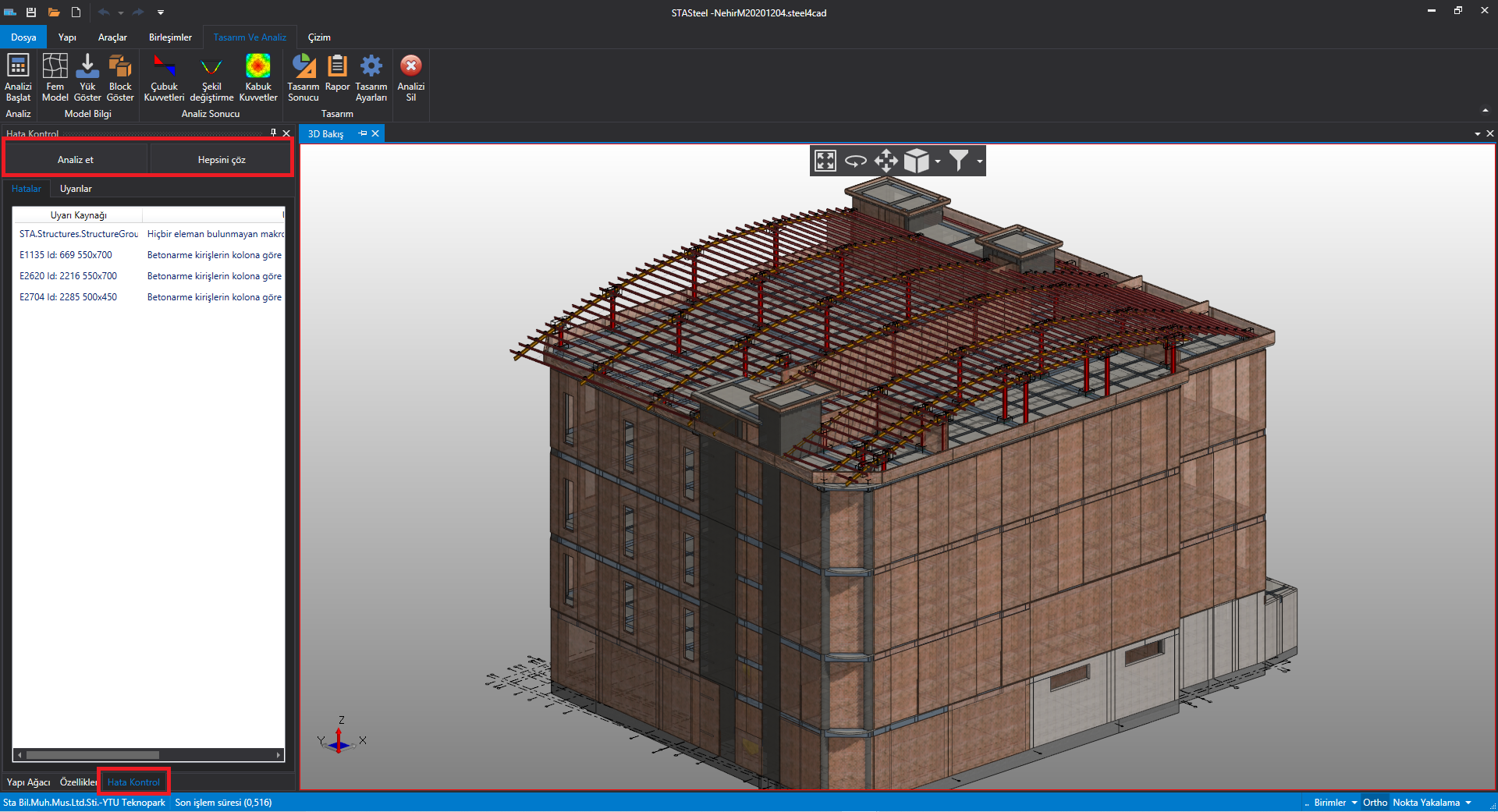Open the document tabs list dropdown
The image size is (1498, 812).
pyautogui.click(x=1477, y=134)
